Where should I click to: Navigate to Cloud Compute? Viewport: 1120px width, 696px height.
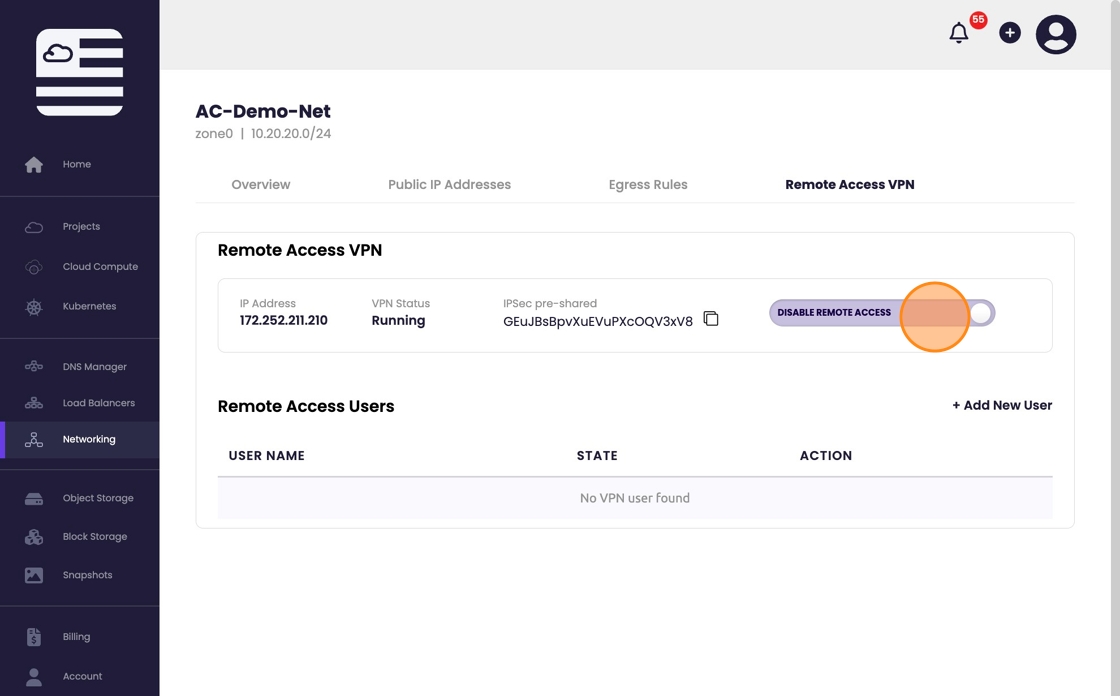point(100,267)
